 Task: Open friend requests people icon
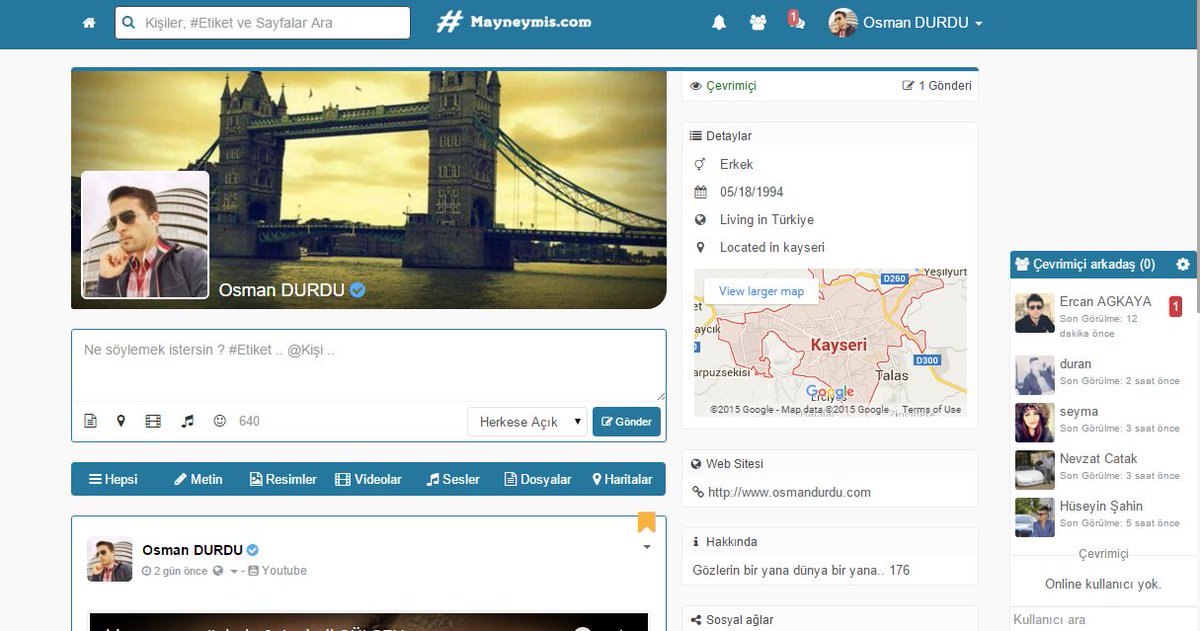pos(757,22)
